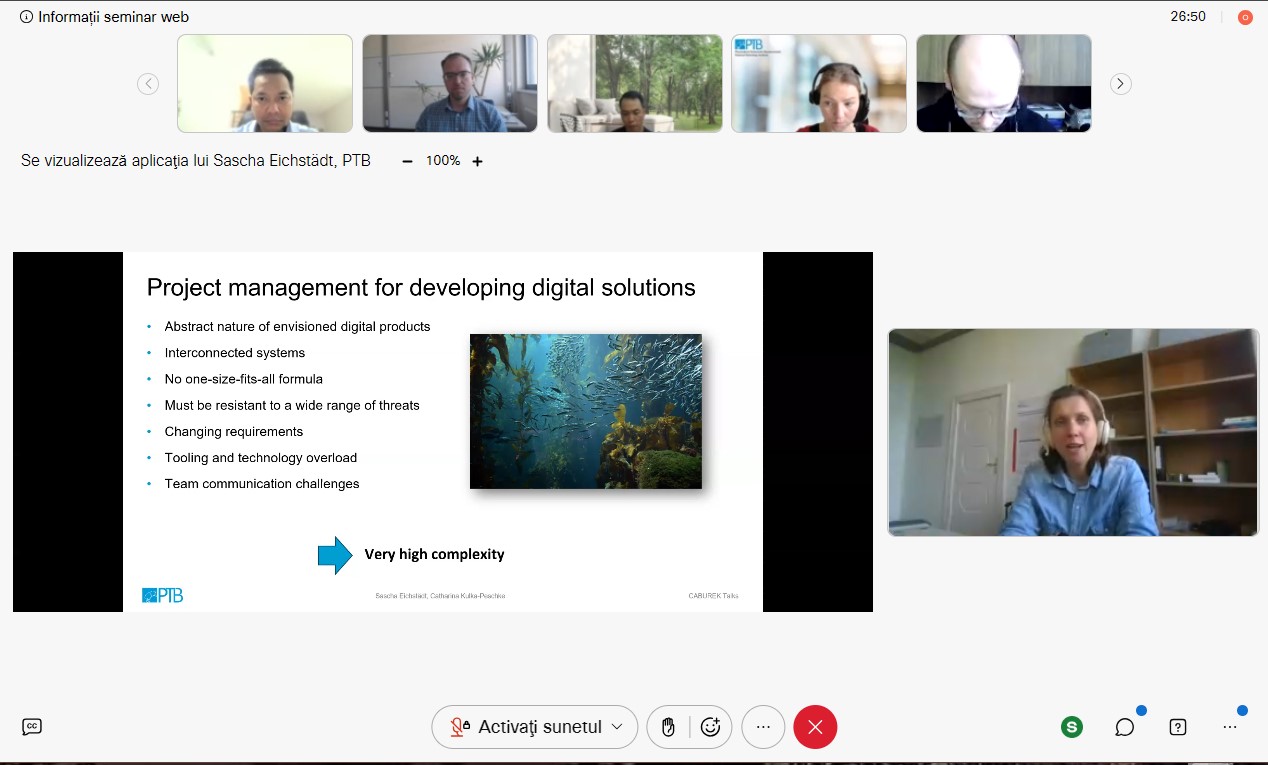Select the woman with headset PTB thumbnail

click(819, 84)
